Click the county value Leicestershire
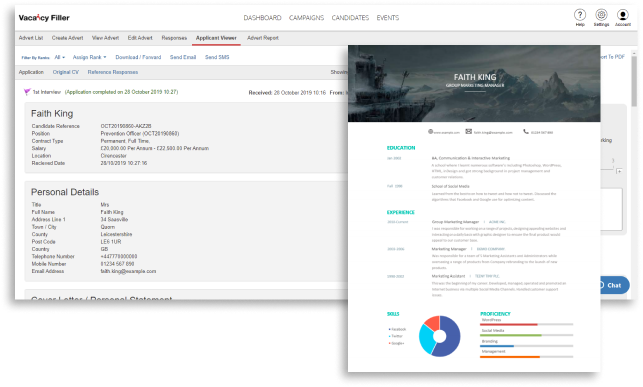643x387 pixels. point(116,234)
